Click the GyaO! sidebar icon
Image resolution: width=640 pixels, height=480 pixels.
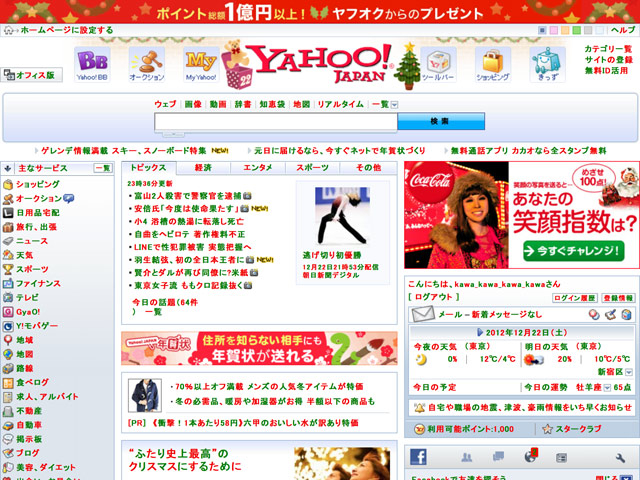(8, 312)
